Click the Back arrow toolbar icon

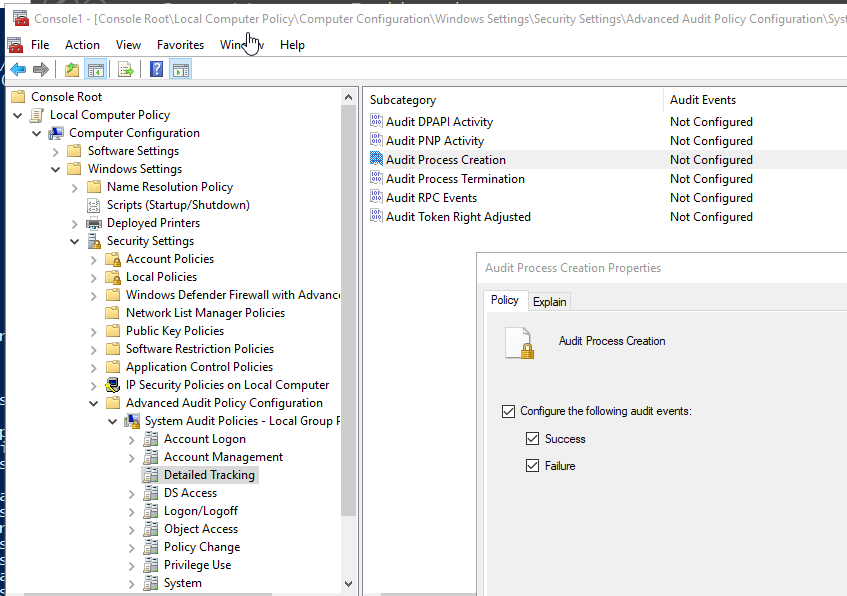tap(18, 69)
